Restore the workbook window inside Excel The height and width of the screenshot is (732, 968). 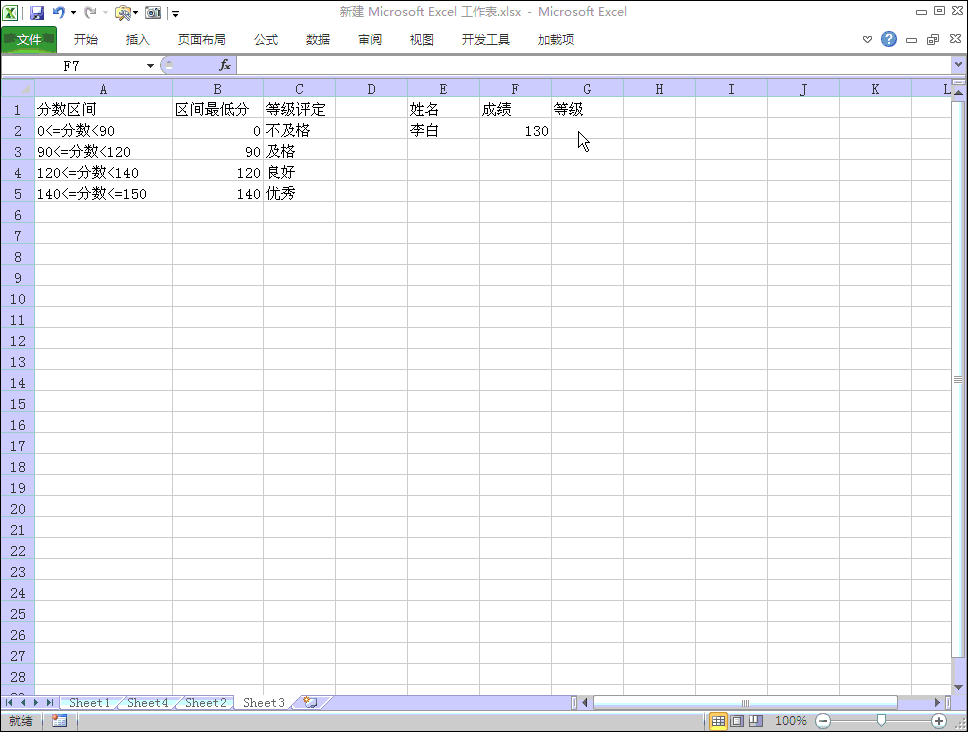point(933,40)
